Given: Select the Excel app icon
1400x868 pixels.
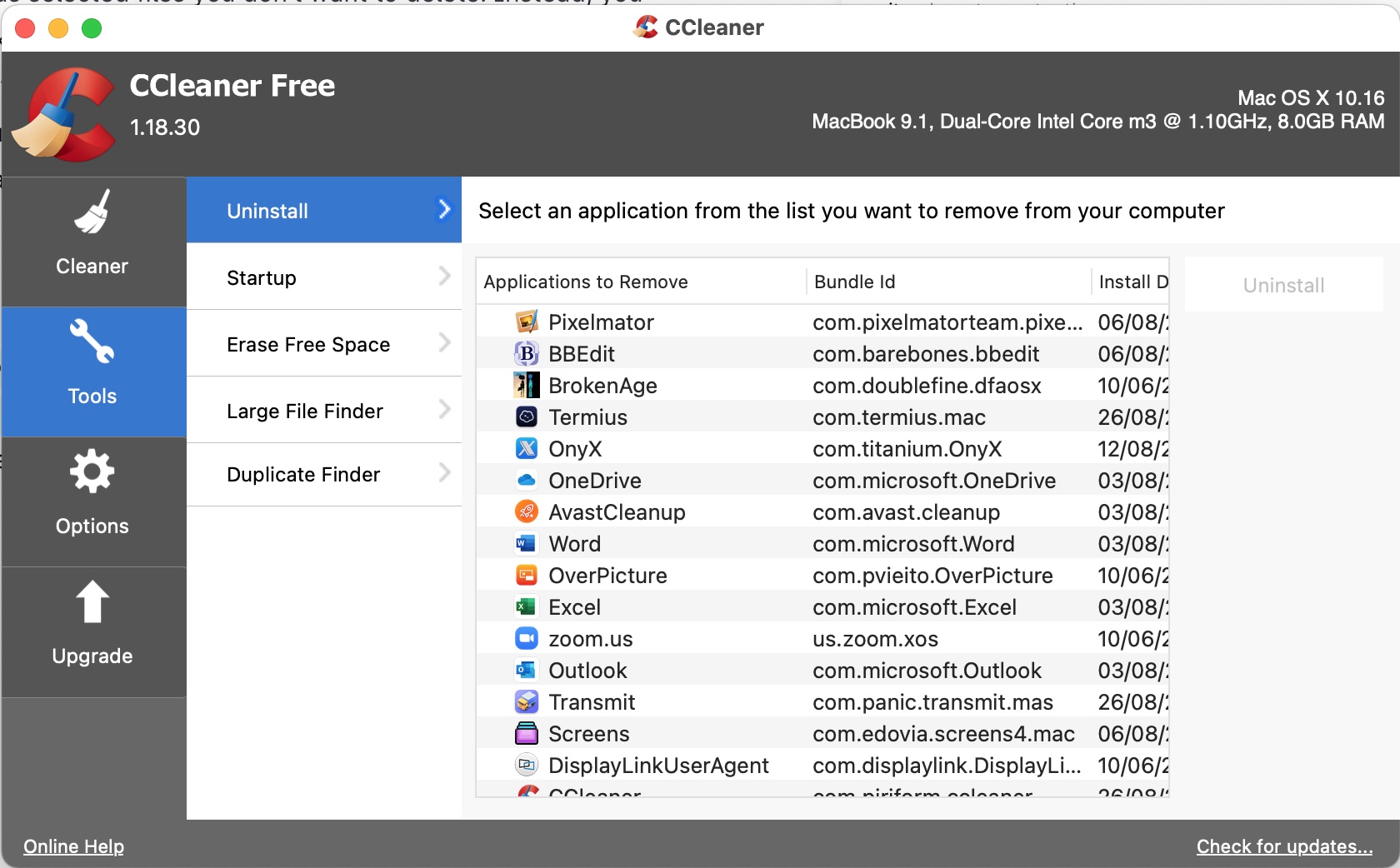Looking at the screenshot, I should [527, 606].
